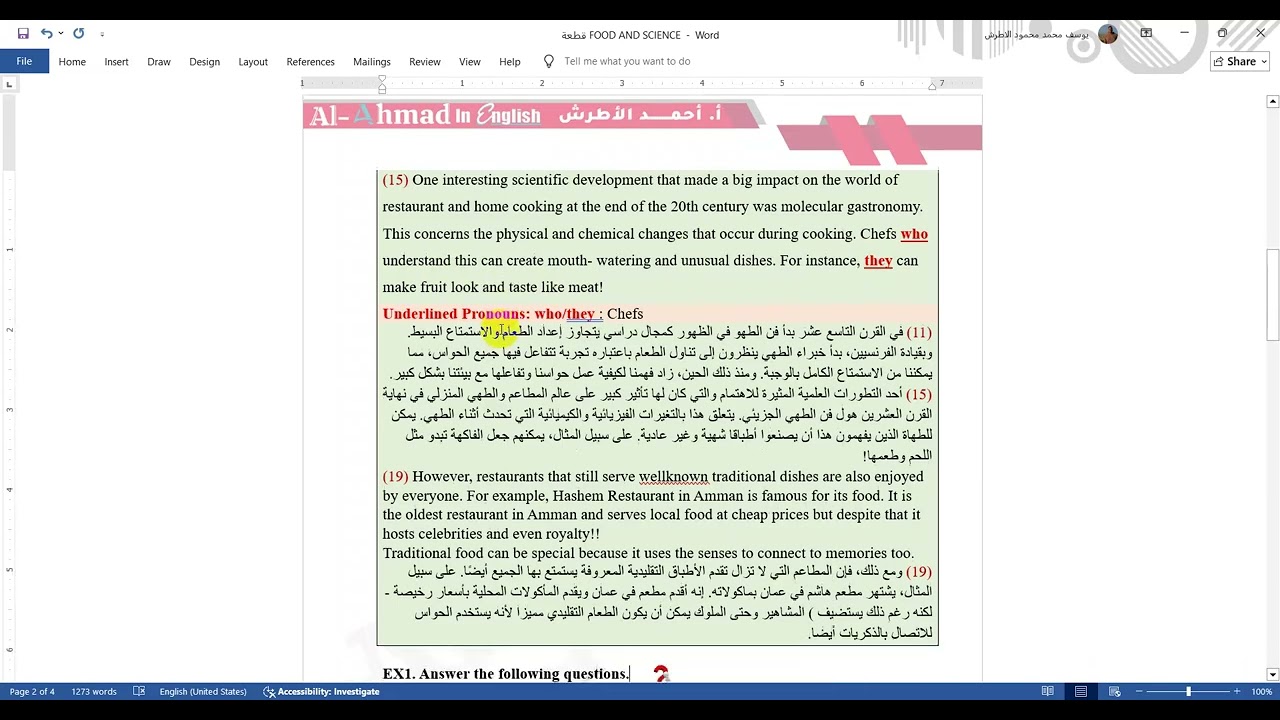Viewport: 1280px width, 720px height.
Task: Click the '(19)' before 'However, restaurants'
Action: point(395,477)
